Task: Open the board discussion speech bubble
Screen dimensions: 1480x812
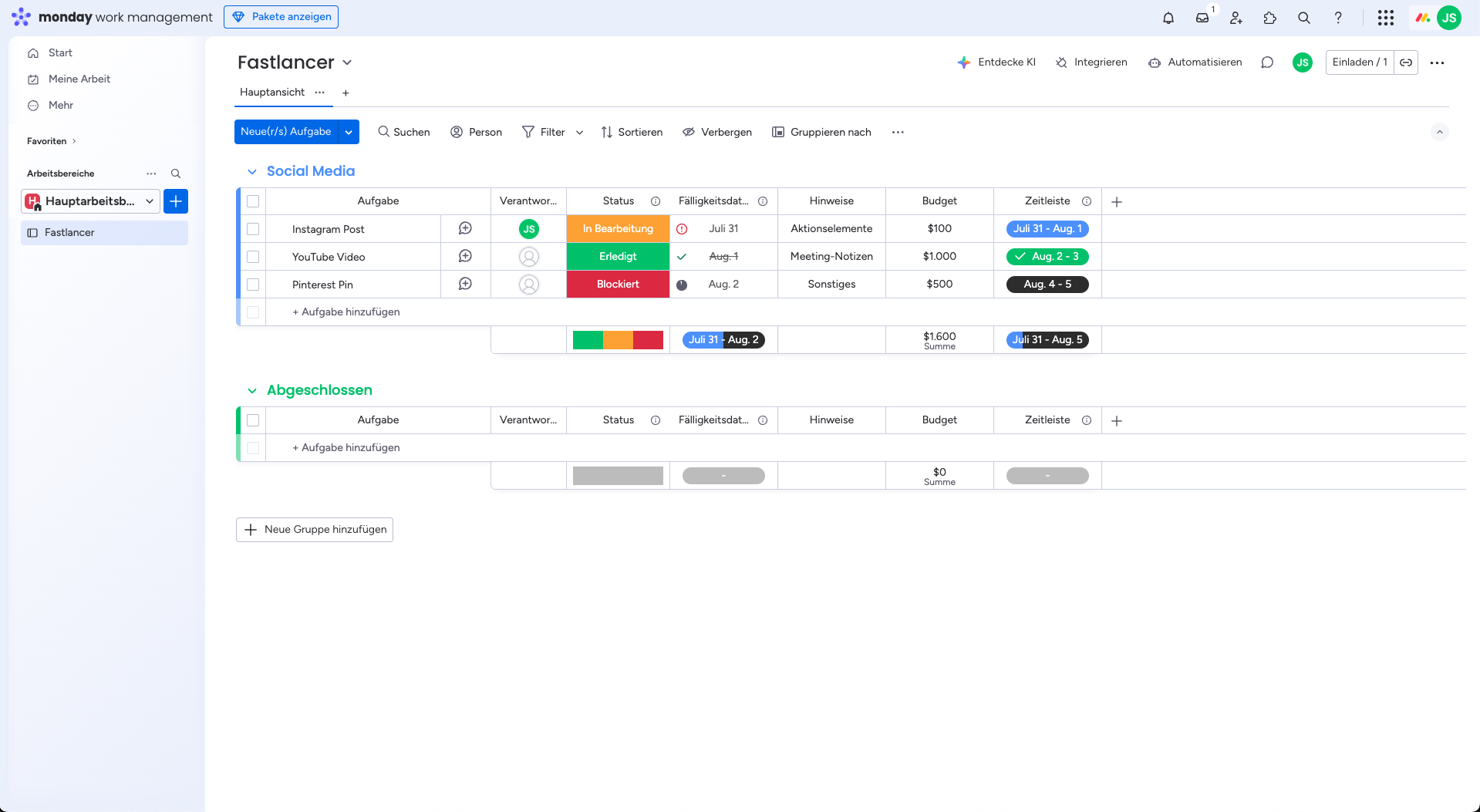Action: pyautogui.click(x=1267, y=62)
